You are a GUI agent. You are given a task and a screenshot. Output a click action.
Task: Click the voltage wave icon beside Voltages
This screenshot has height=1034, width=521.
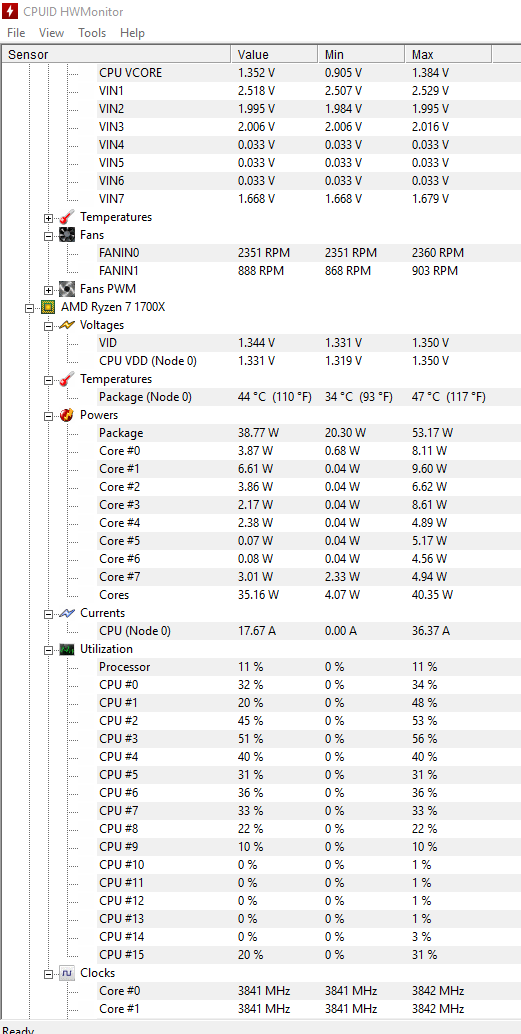click(x=67, y=324)
